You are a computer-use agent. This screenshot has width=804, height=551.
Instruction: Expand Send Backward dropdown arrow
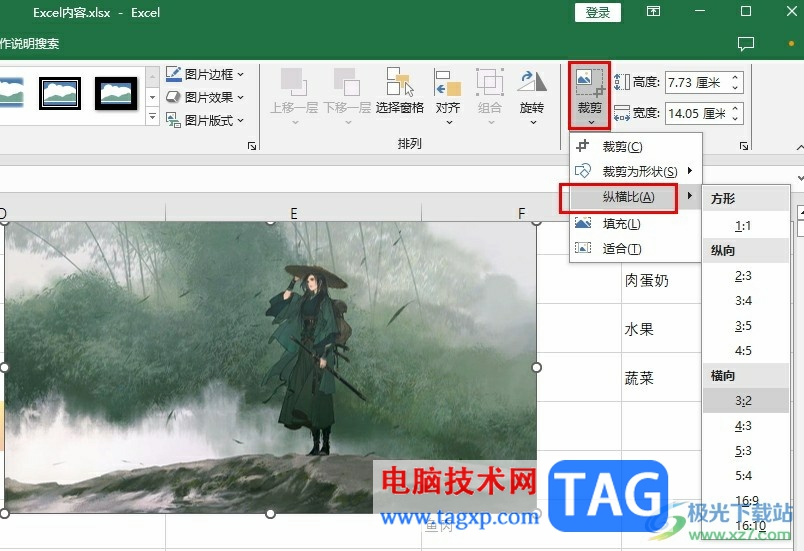[x=348, y=123]
